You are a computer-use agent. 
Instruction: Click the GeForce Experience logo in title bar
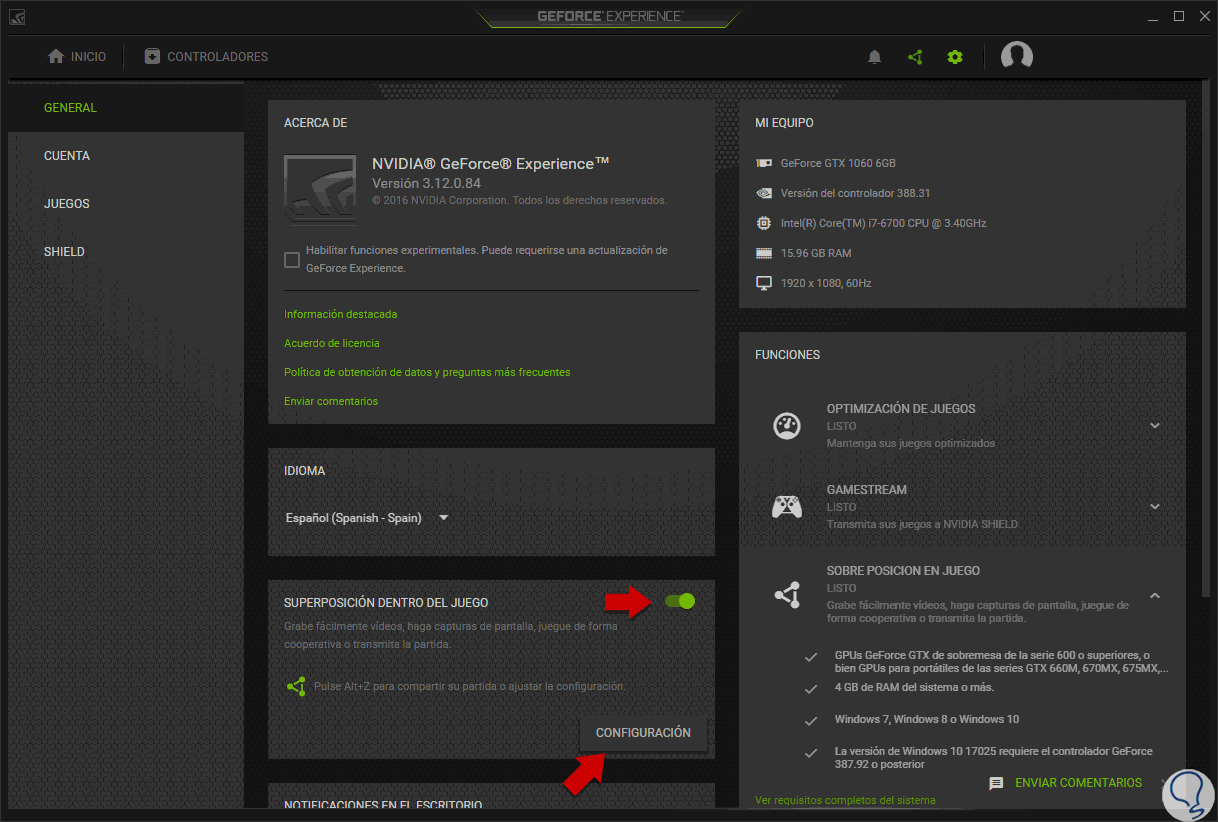point(609,16)
